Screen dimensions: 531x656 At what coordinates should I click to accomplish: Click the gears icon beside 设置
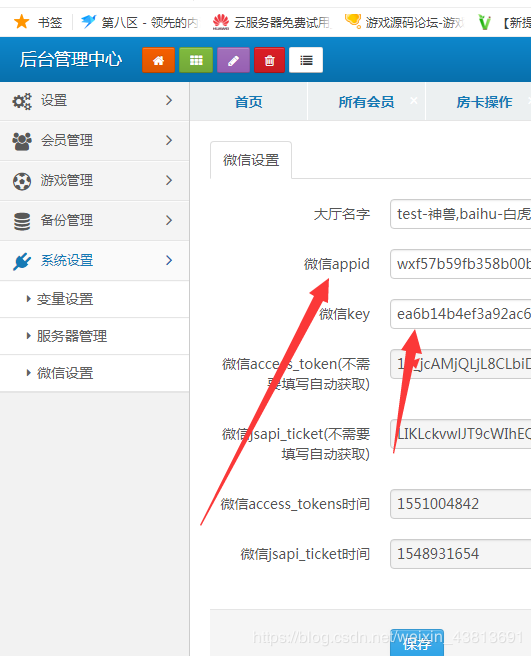tap(22, 101)
